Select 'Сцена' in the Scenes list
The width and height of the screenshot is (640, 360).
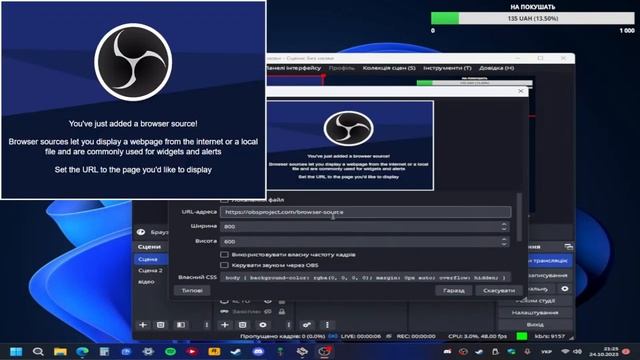point(150,260)
